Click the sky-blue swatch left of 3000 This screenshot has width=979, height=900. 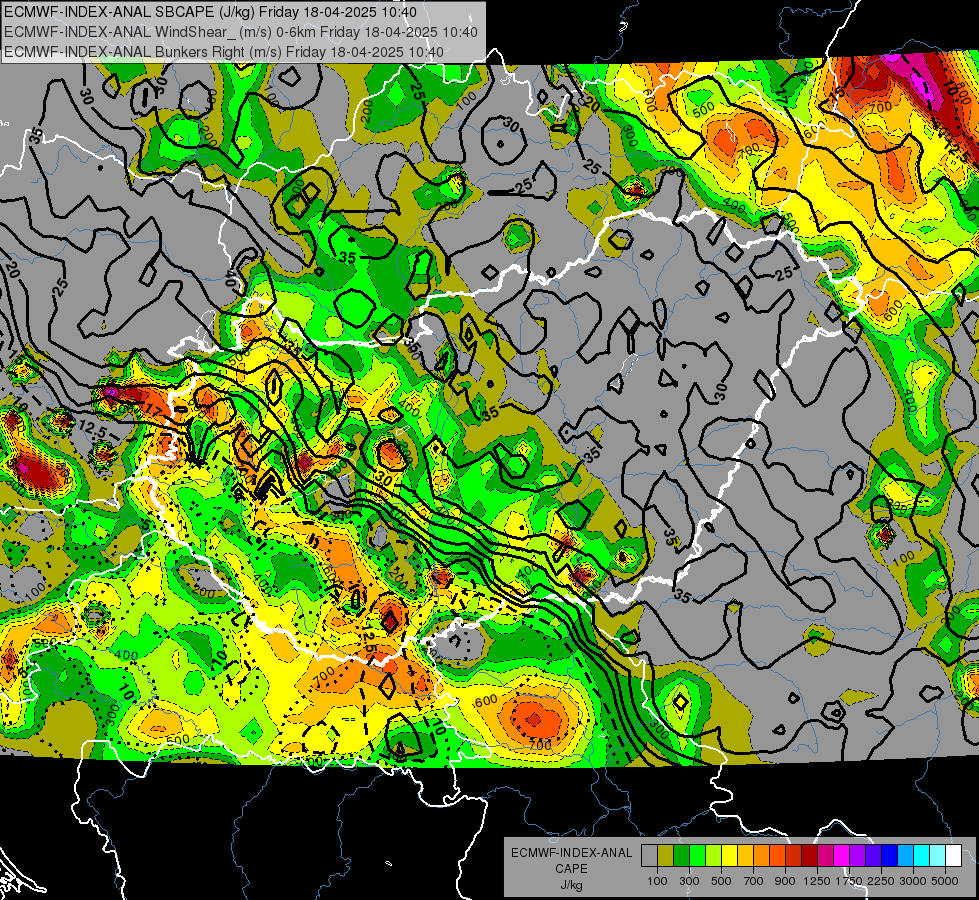(906, 855)
